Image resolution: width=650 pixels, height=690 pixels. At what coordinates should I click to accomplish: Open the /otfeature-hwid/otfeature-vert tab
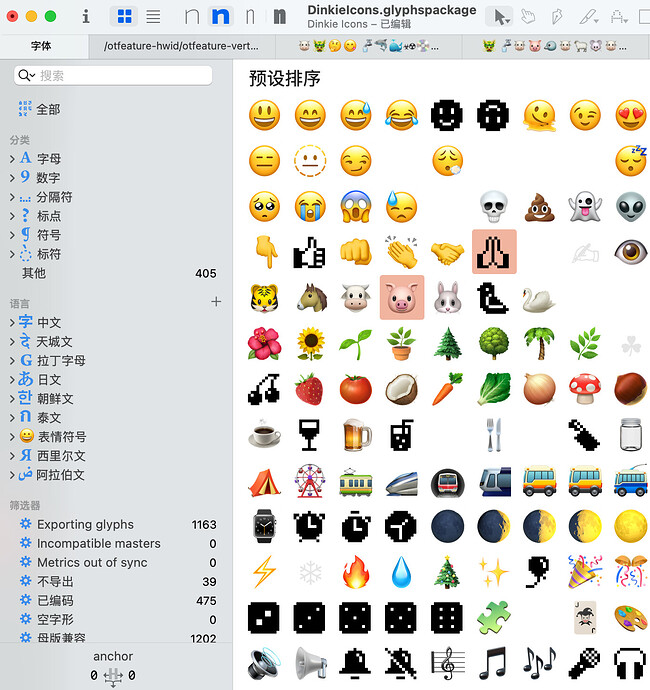(181, 46)
